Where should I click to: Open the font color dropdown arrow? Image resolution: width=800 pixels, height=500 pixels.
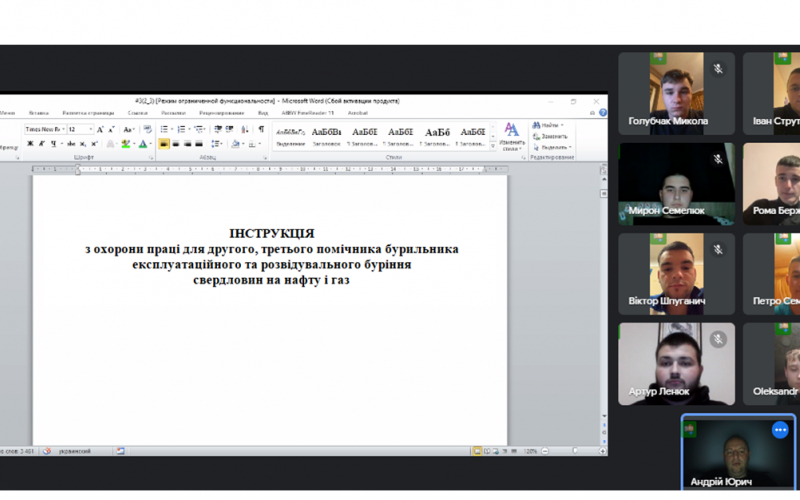click(x=151, y=144)
